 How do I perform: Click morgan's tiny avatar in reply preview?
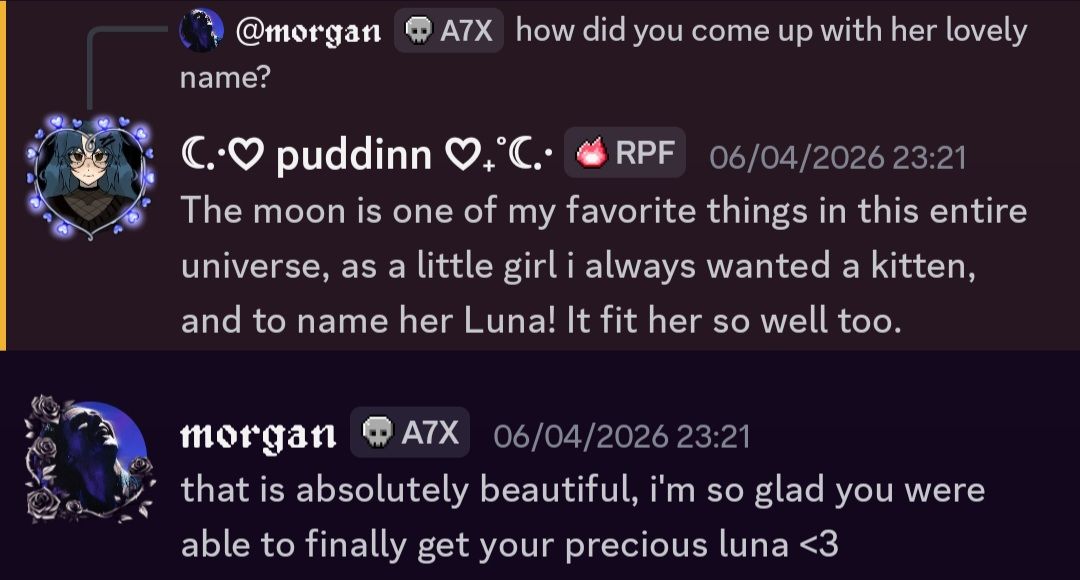(200, 30)
